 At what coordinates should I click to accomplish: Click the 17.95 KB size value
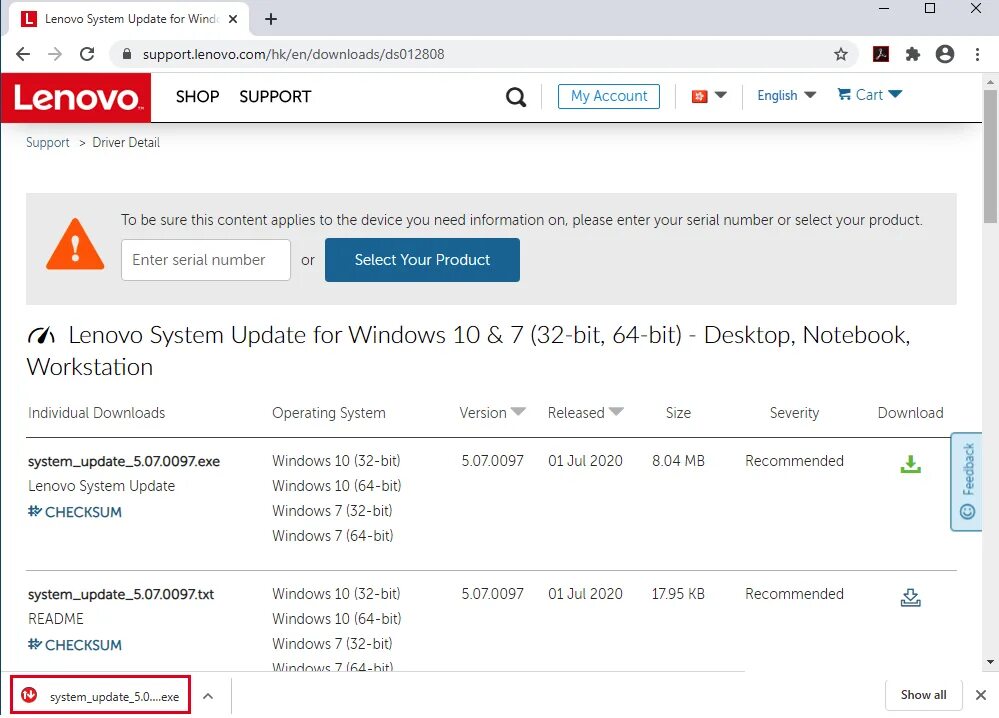click(678, 594)
